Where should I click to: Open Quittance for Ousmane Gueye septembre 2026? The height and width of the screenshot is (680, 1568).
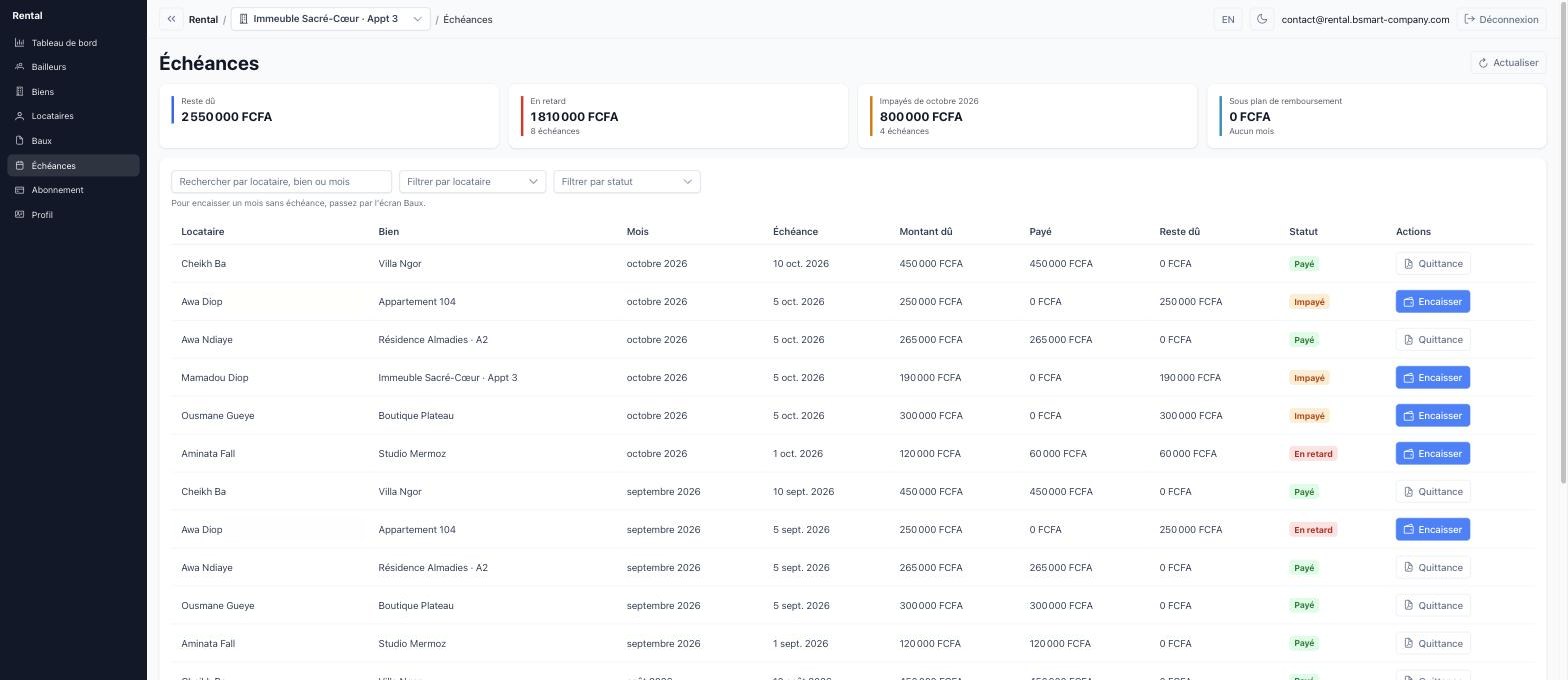tap(1432, 606)
